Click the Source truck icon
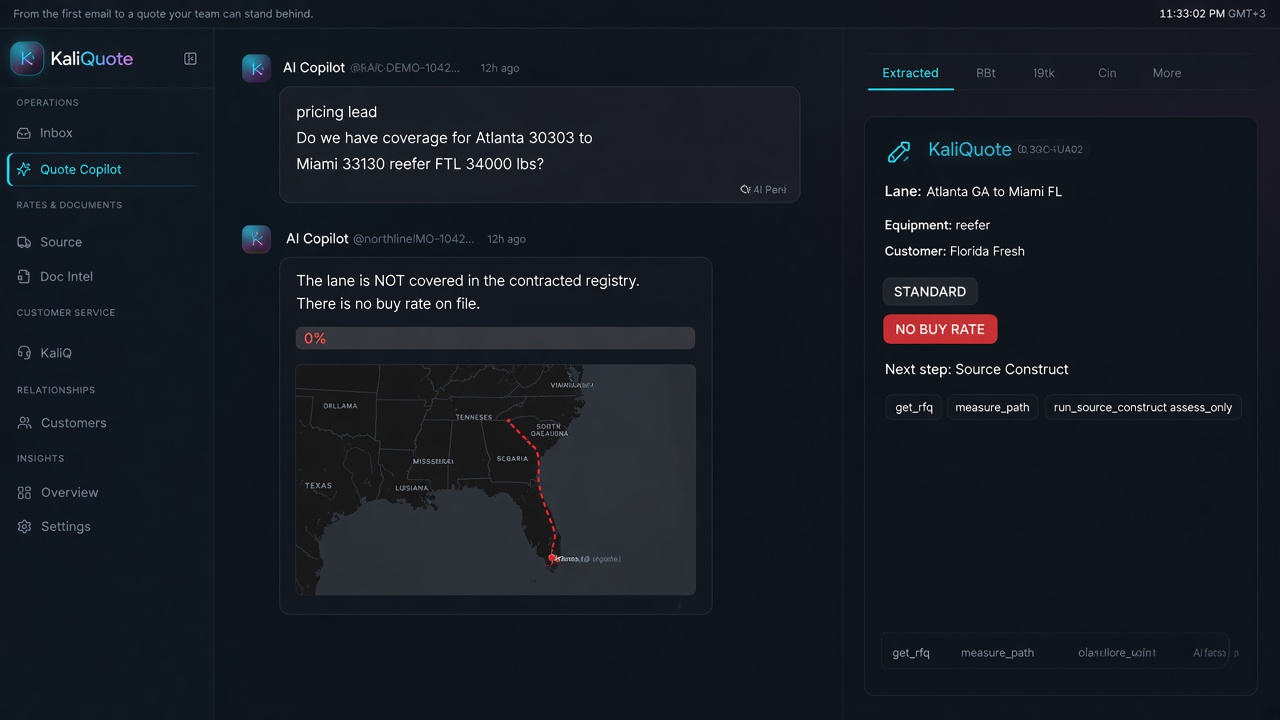This screenshot has height=720, width=1280. [x=25, y=242]
